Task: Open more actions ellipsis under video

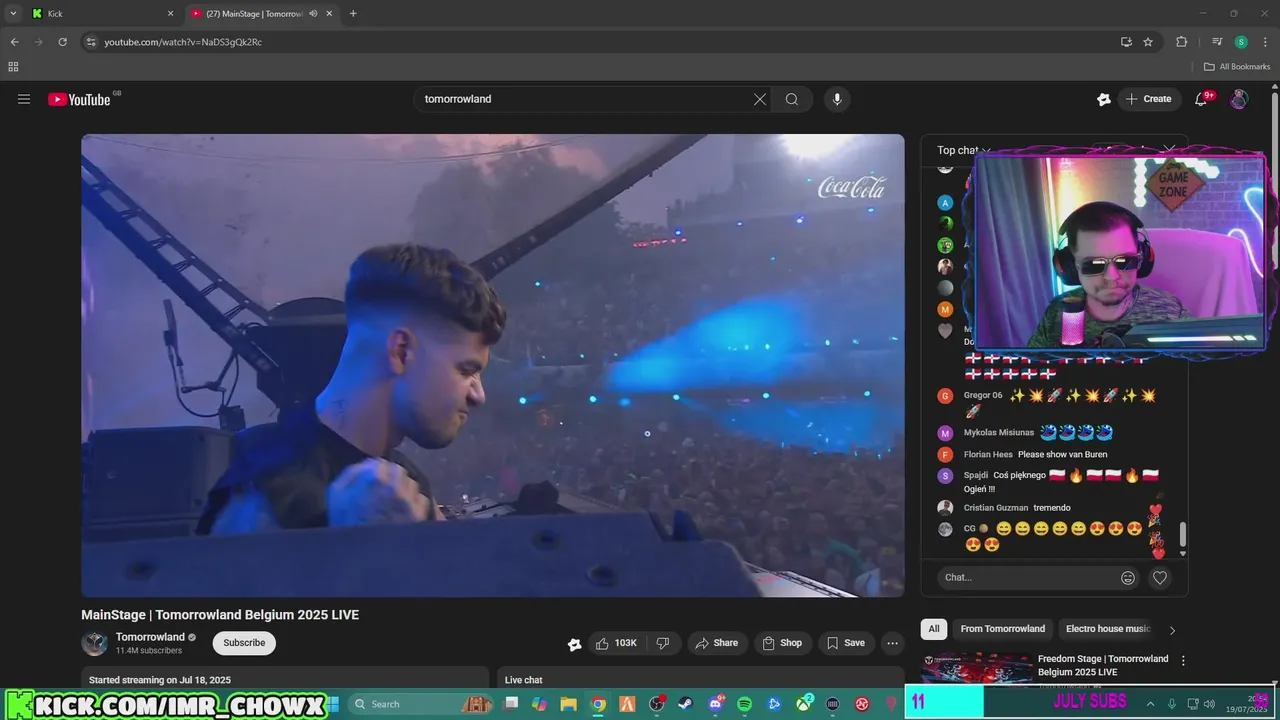Action: coord(893,643)
